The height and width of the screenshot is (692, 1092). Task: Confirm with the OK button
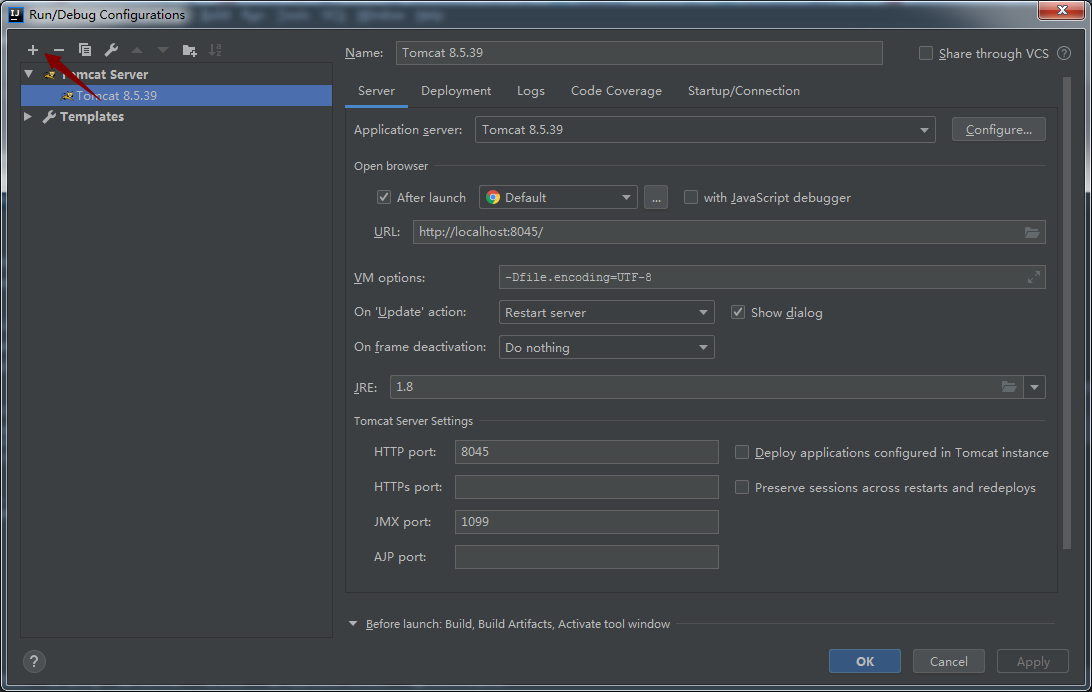click(x=865, y=661)
